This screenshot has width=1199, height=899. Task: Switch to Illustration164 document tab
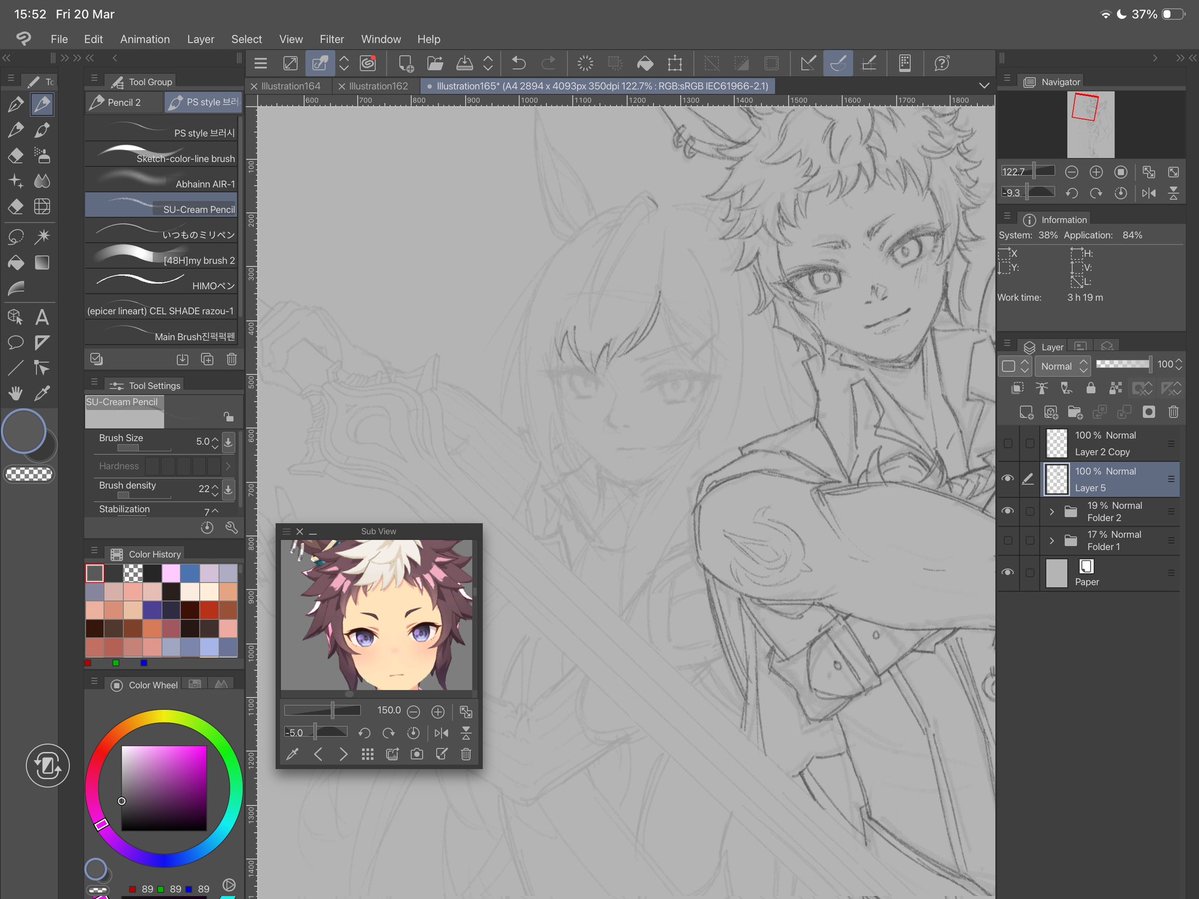[x=291, y=86]
